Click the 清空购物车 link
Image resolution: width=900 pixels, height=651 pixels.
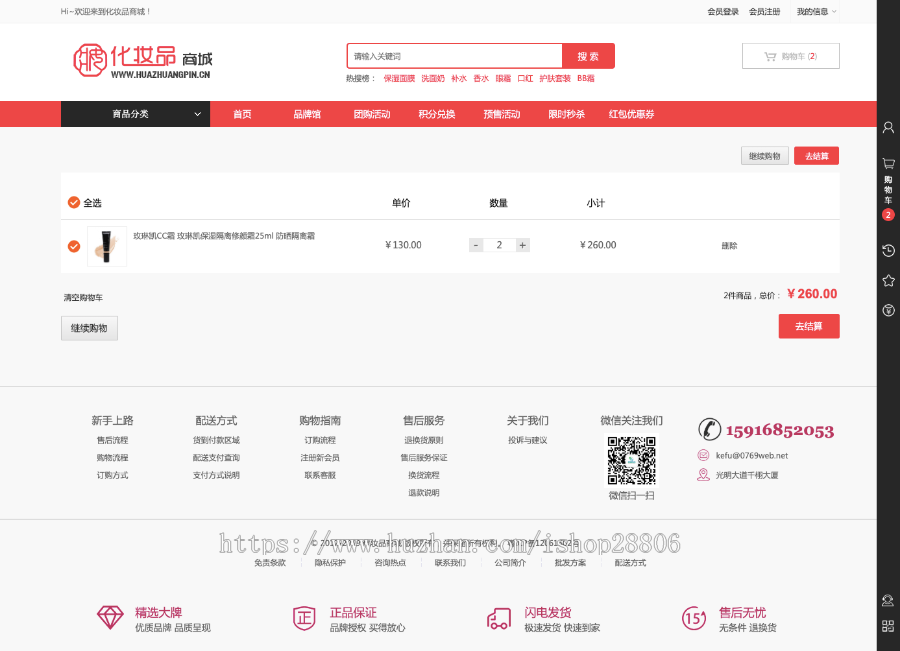coord(83,297)
